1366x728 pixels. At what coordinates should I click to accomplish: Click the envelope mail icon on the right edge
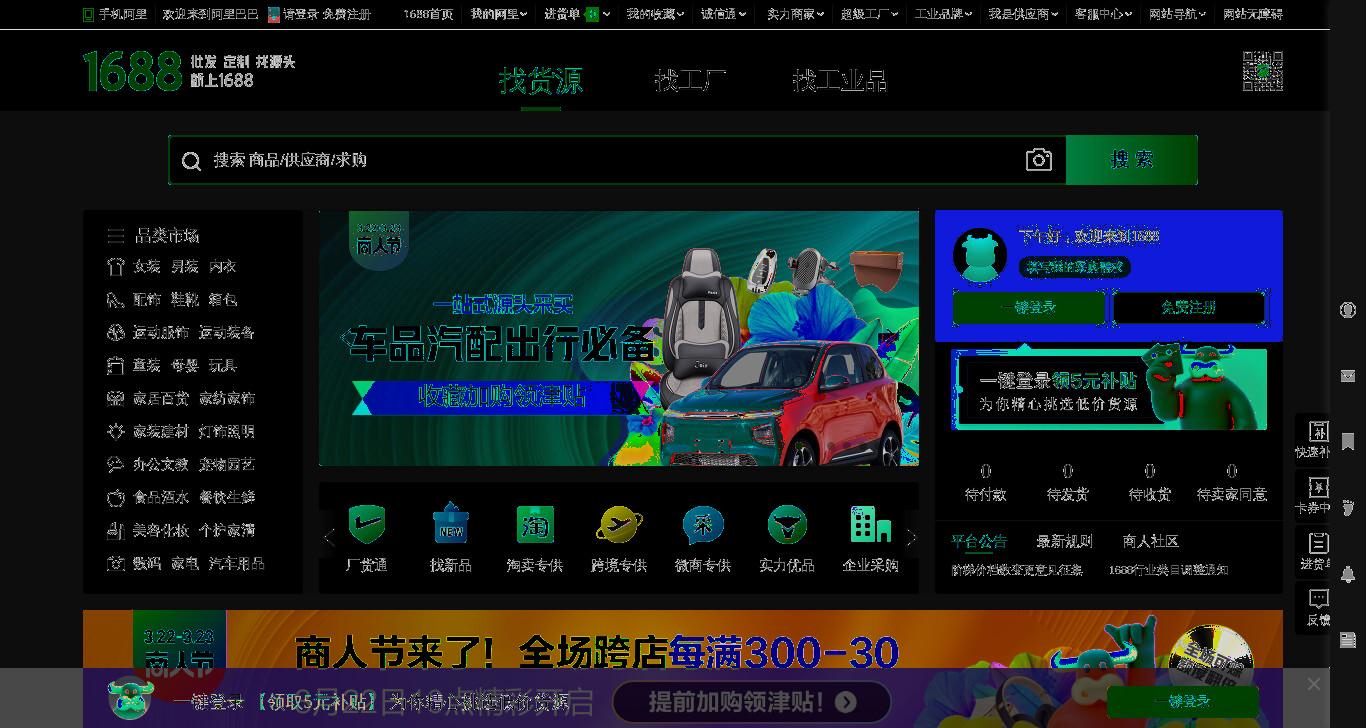(1348, 376)
